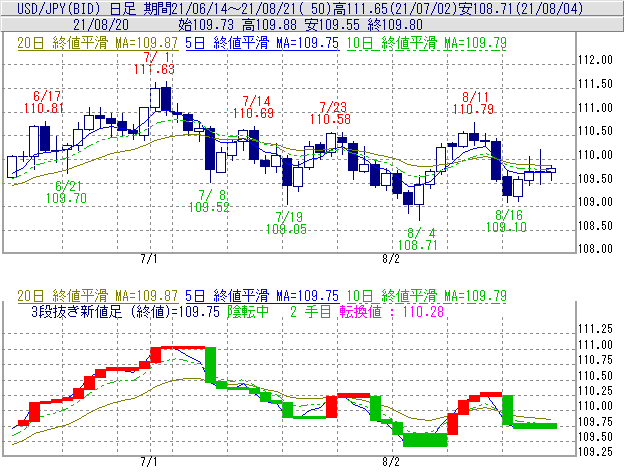This screenshot has height=475, width=624.
Task: Select the 7/1 111.63 high label
Action: (154, 63)
